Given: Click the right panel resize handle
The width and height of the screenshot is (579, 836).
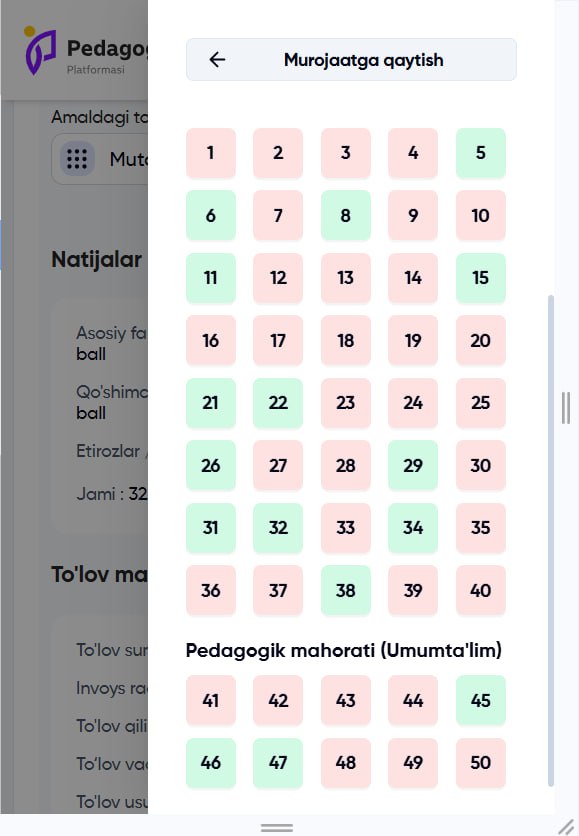Looking at the screenshot, I should point(564,408).
